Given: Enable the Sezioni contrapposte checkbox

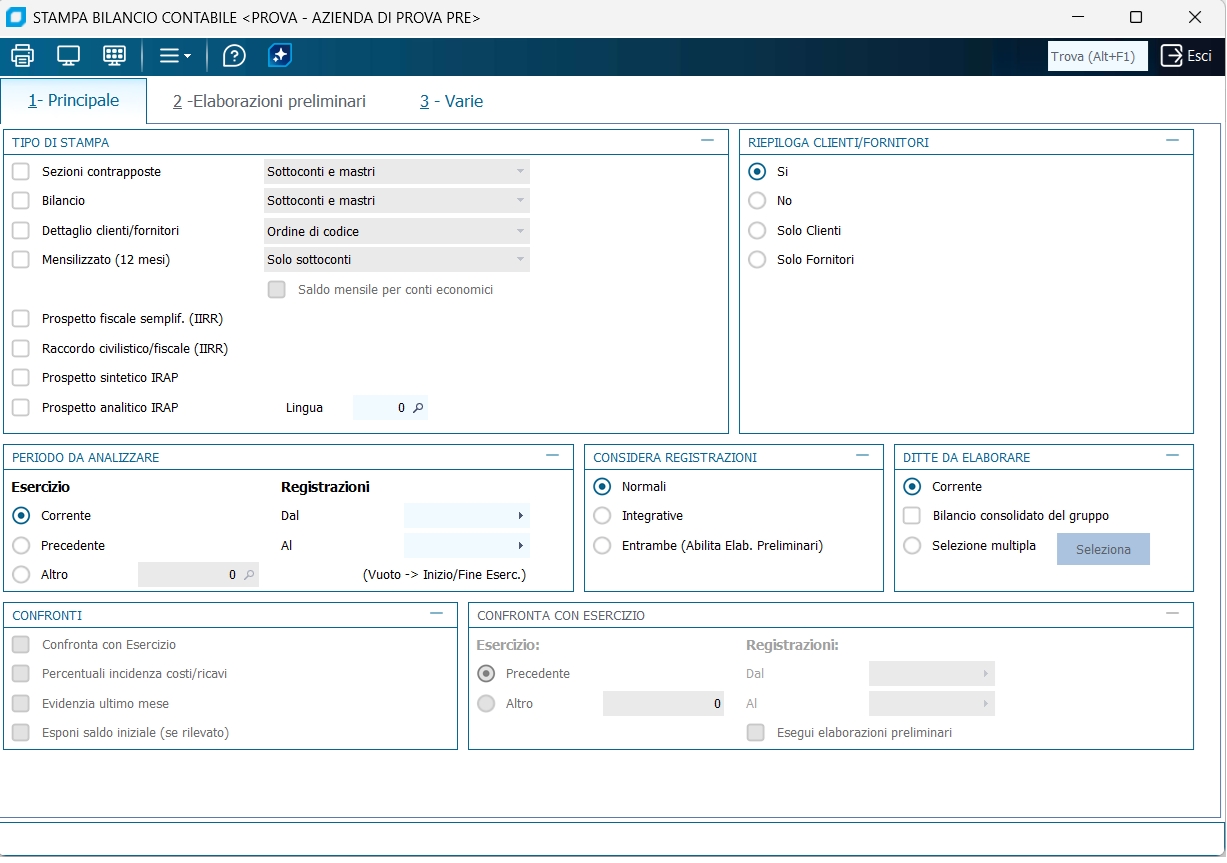Looking at the screenshot, I should [21, 172].
